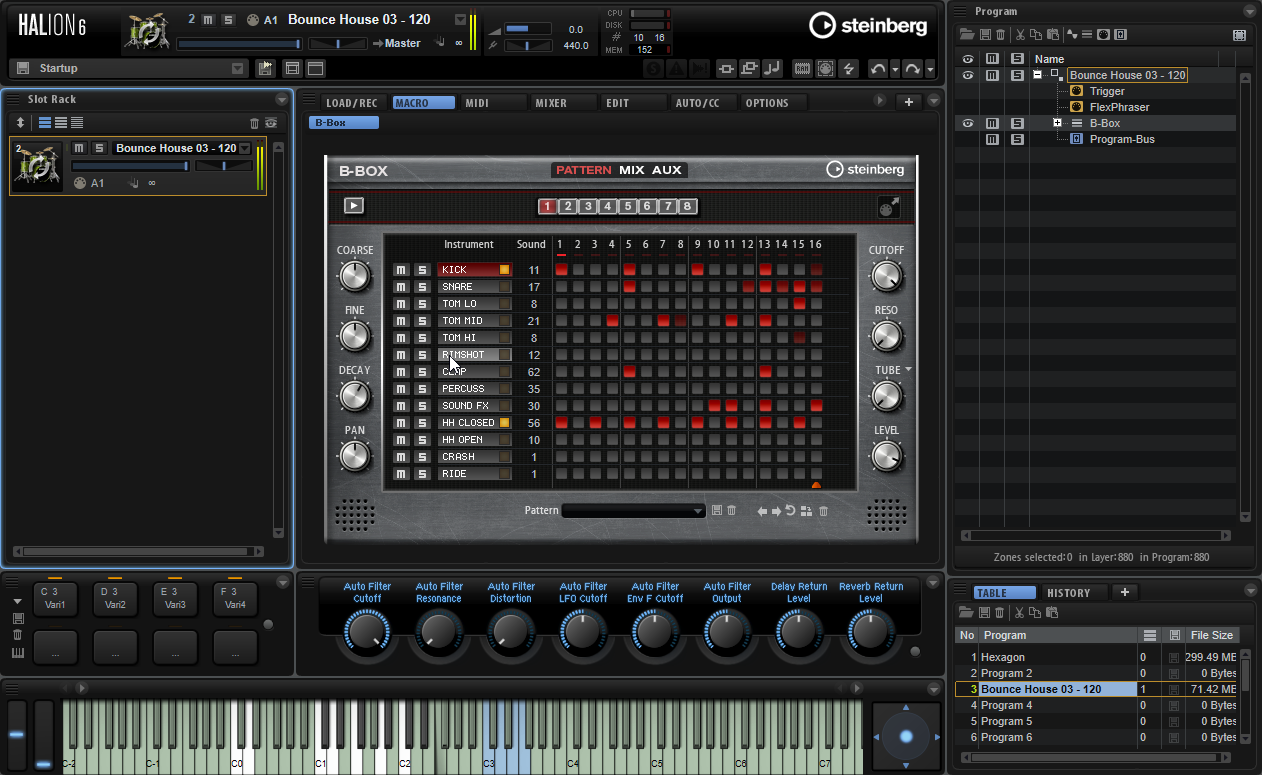This screenshot has height=775, width=1262.
Task: Click the DECAY knob in B-Box
Action: tap(355, 397)
